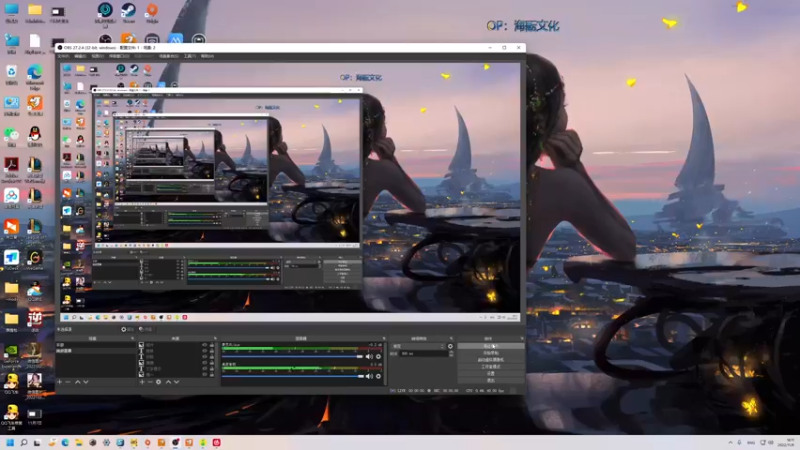Add a new source with the plus icon
Viewport: 800px width, 450px height.
[142, 382]
